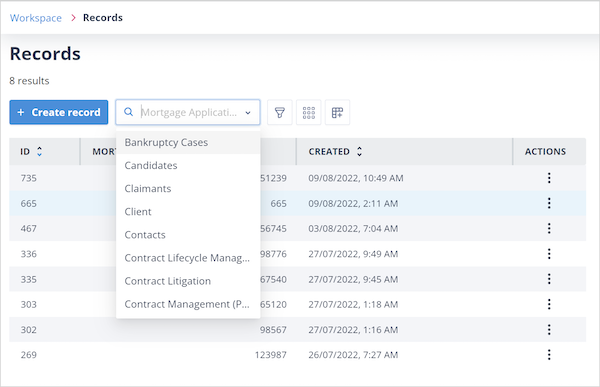Sort by the Created column arrows
The width and height of the screenshot is (600, 387).
359,152
